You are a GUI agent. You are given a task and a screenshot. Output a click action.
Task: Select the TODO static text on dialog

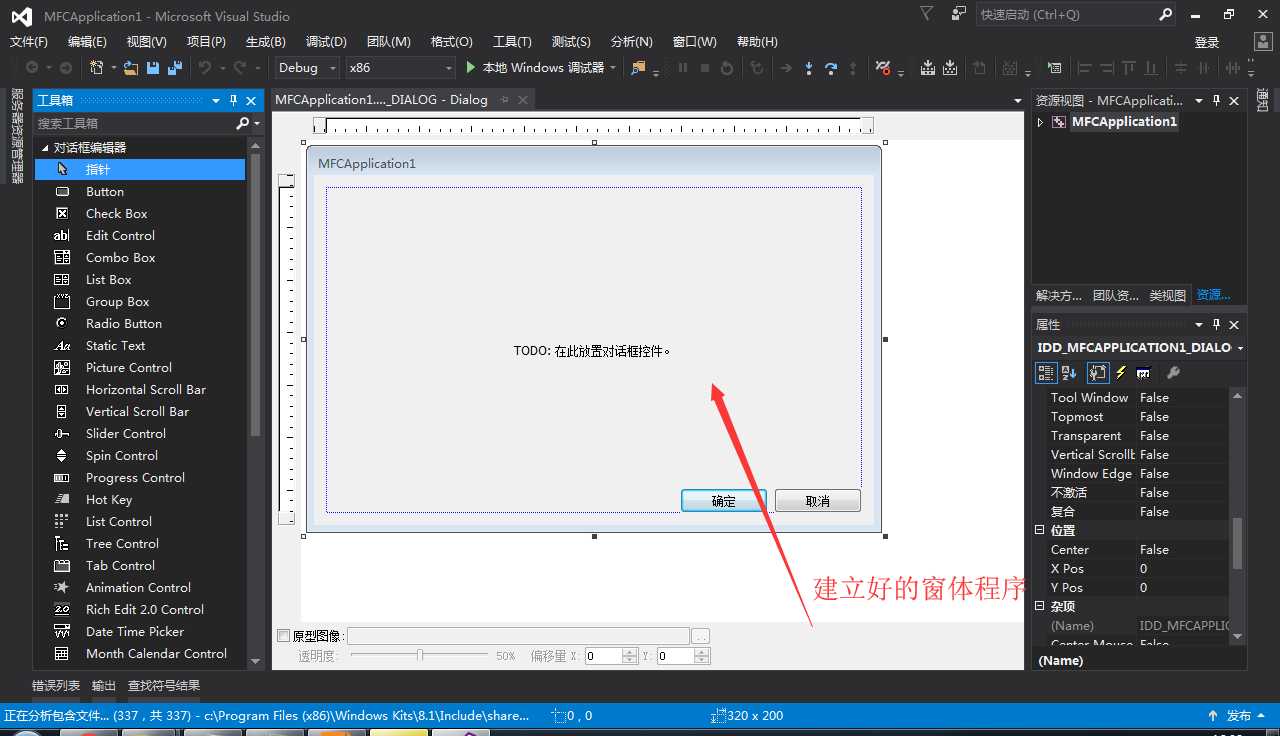[593, 351]
